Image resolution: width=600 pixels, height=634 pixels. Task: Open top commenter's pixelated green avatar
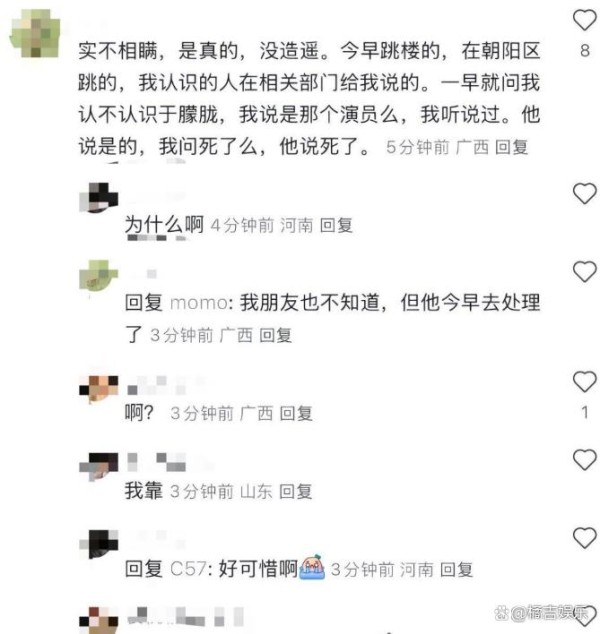[x=35, y=33]
